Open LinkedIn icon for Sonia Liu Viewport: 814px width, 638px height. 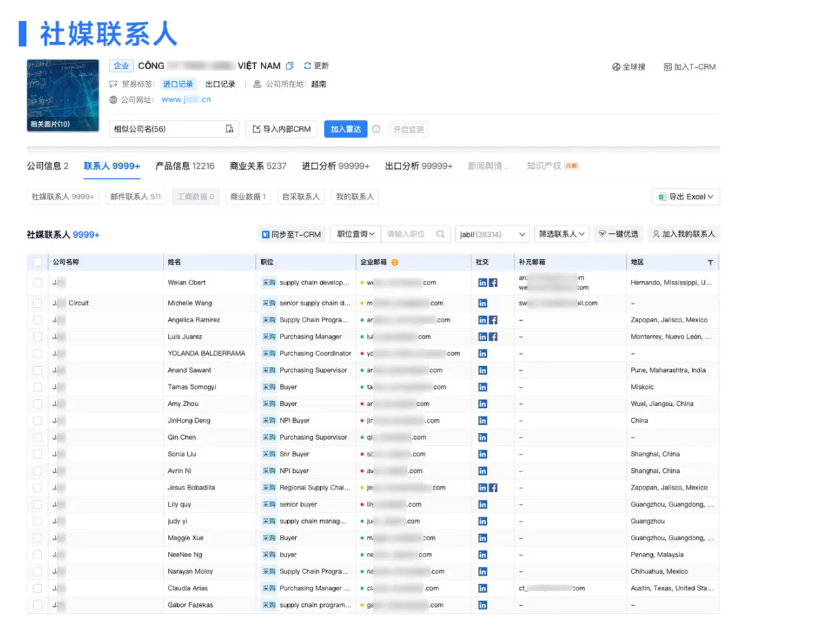tap(482, 454)
